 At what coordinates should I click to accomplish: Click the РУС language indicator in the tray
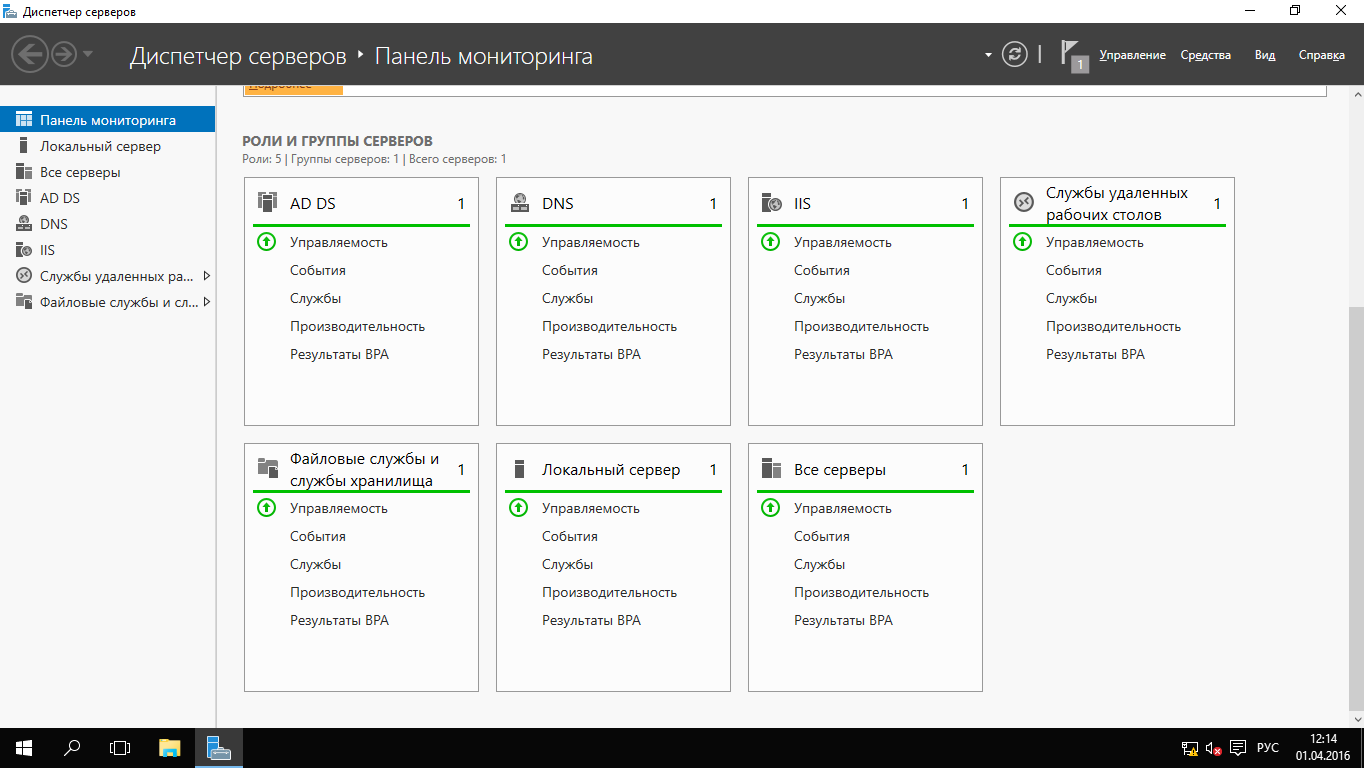pyautogui.click(x=1267, y=747)
